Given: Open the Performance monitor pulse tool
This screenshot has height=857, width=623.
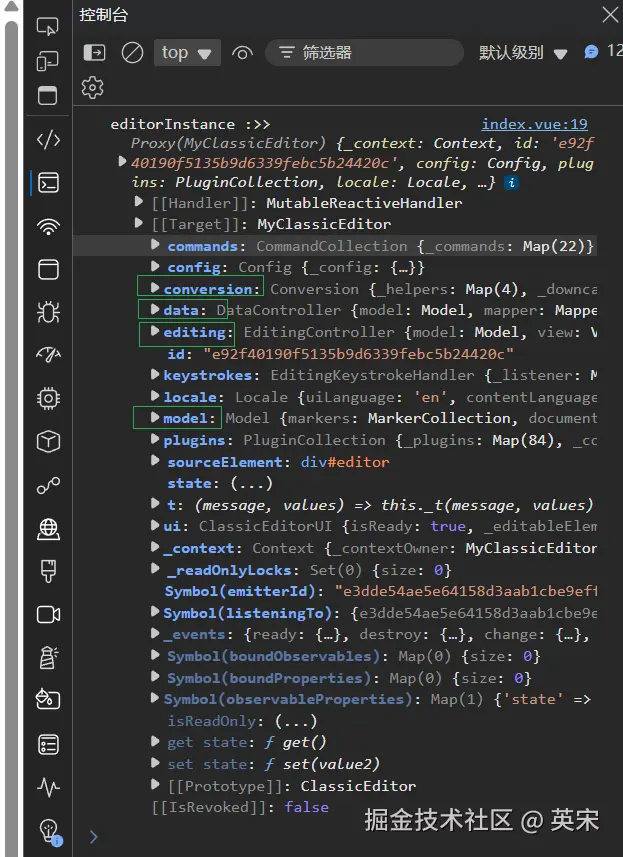Looking at the screenshot, I should tap(48, 788).
